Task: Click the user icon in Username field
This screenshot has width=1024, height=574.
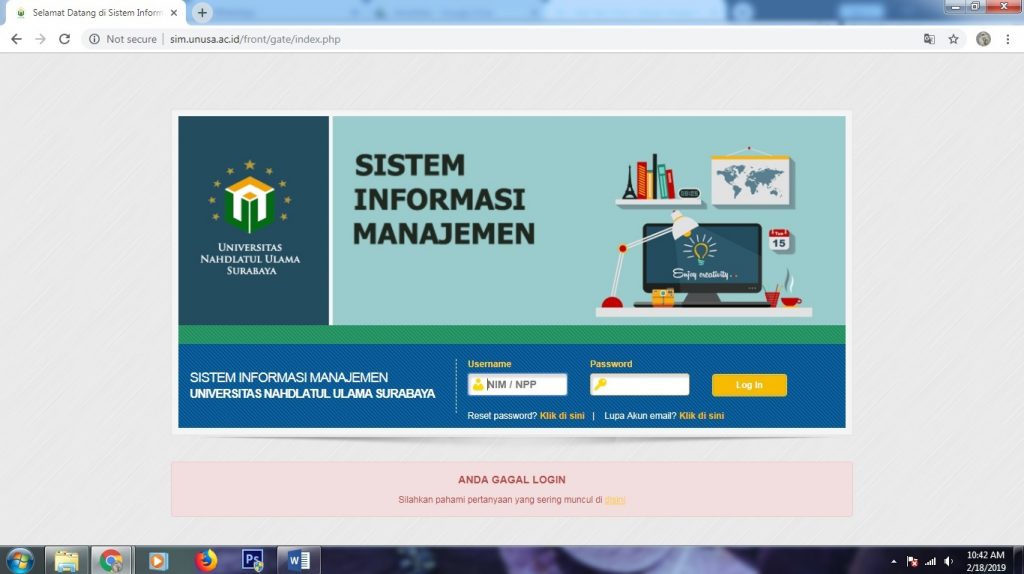Action: 477,385
